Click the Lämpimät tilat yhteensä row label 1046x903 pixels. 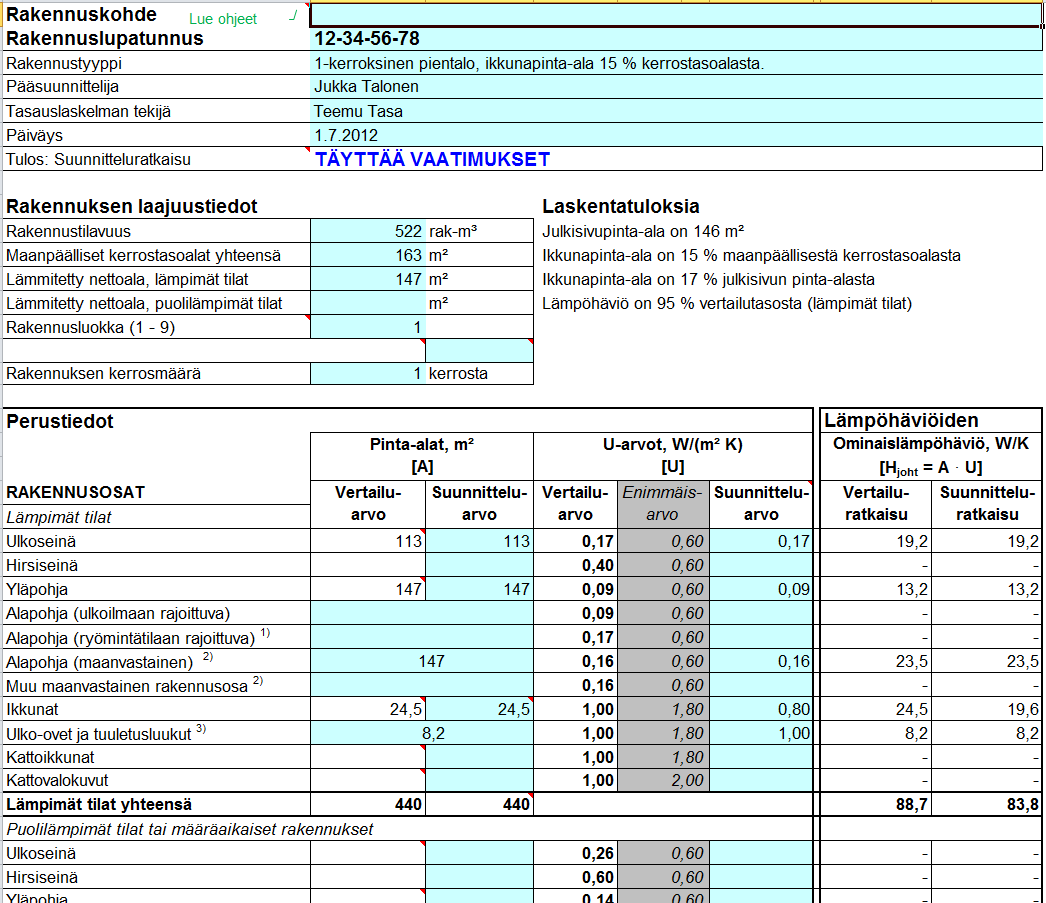[x=99, y=804]
